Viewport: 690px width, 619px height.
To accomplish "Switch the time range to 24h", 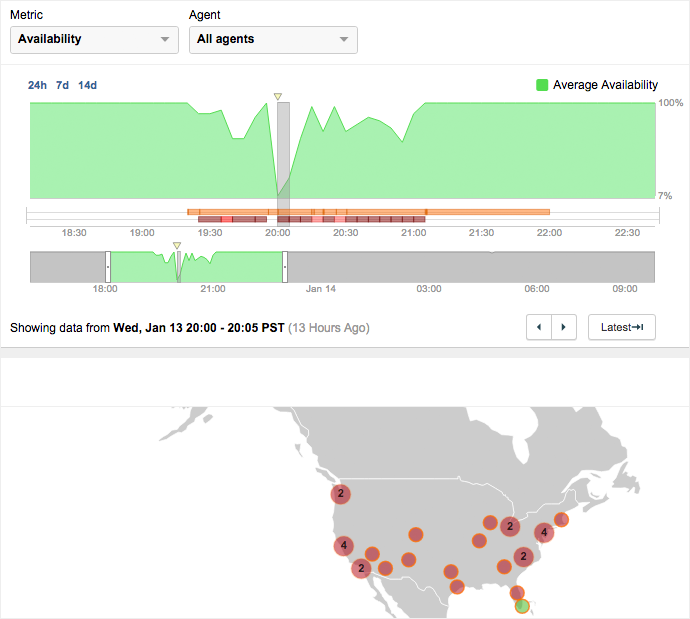I will 37,85.
